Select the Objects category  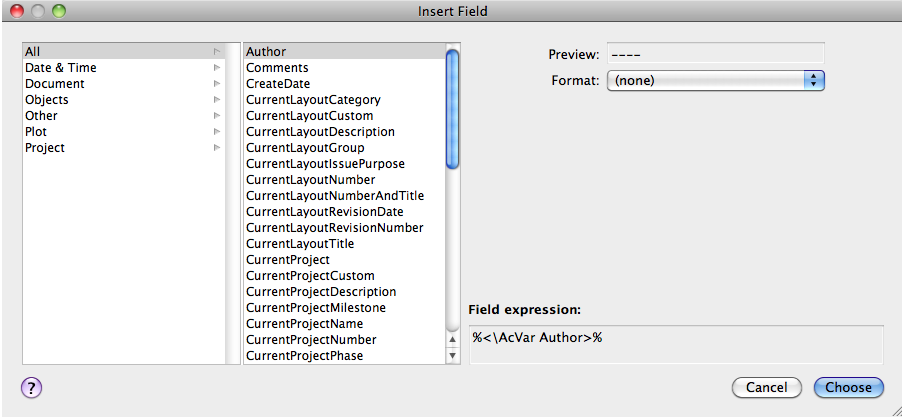47,100
